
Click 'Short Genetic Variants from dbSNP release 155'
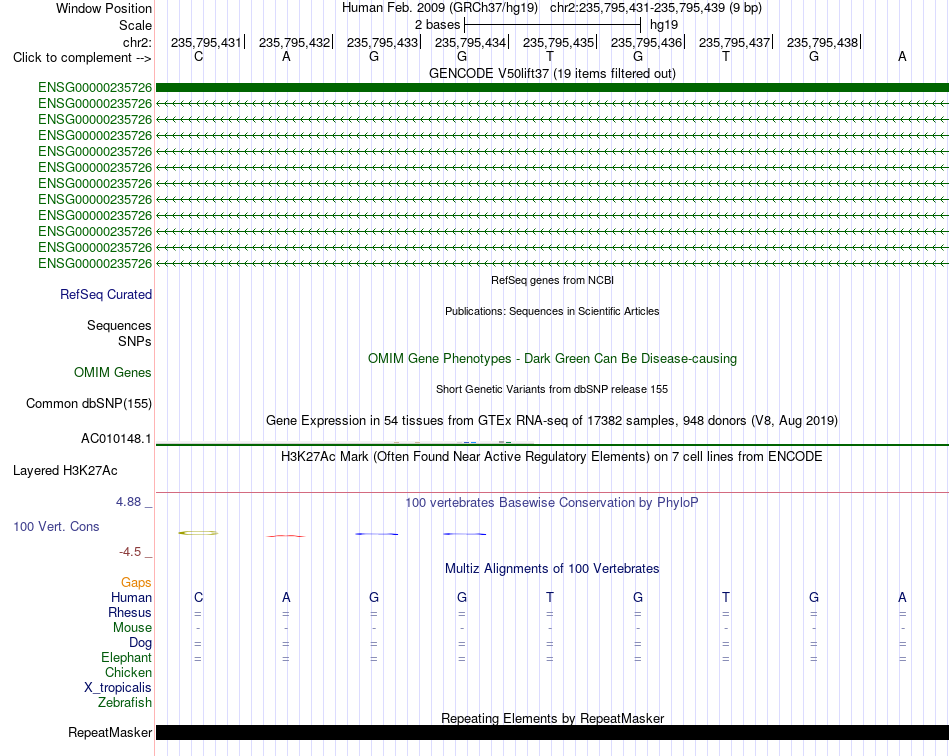pos(552,390)
